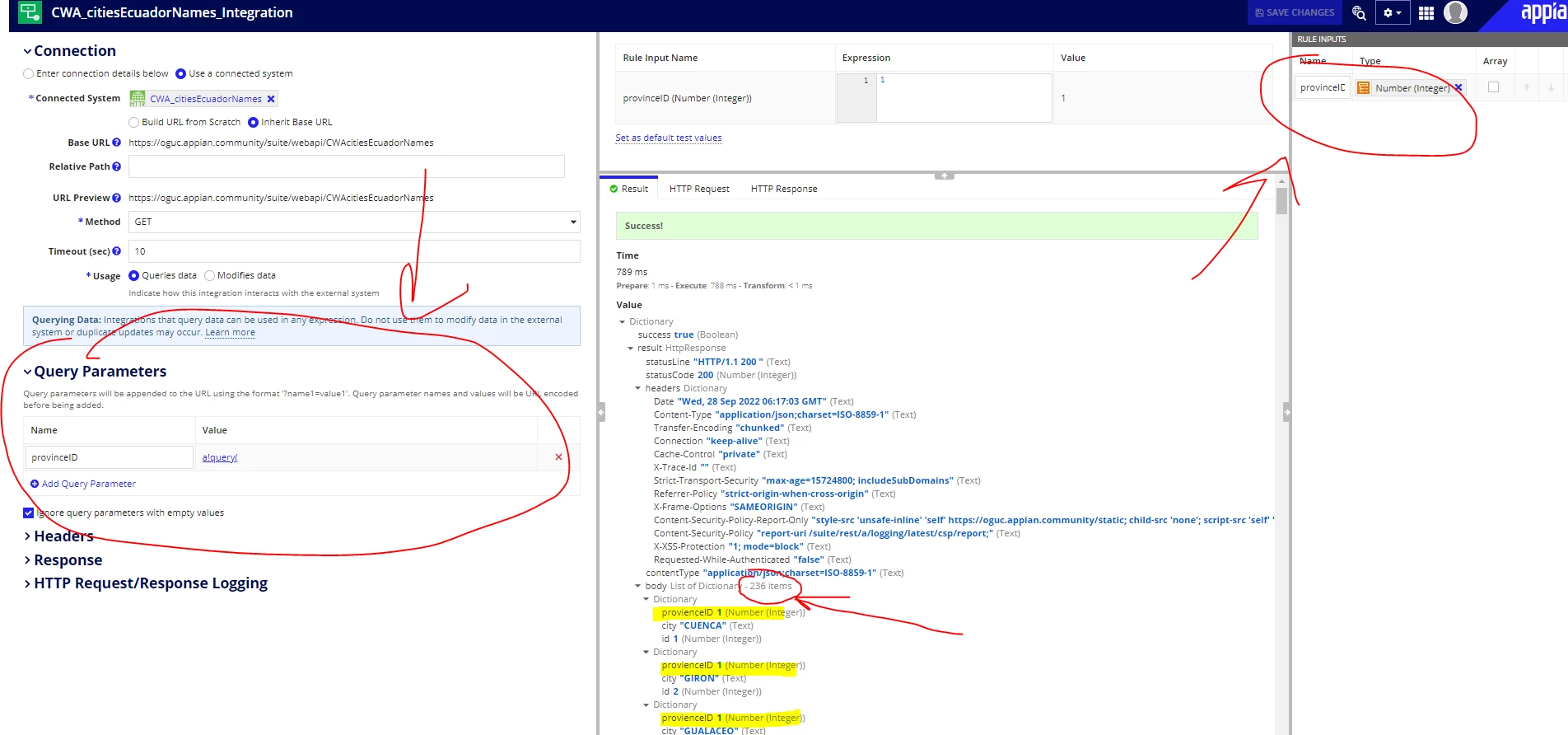Click the 'Learn more' link

pos(230,332)
